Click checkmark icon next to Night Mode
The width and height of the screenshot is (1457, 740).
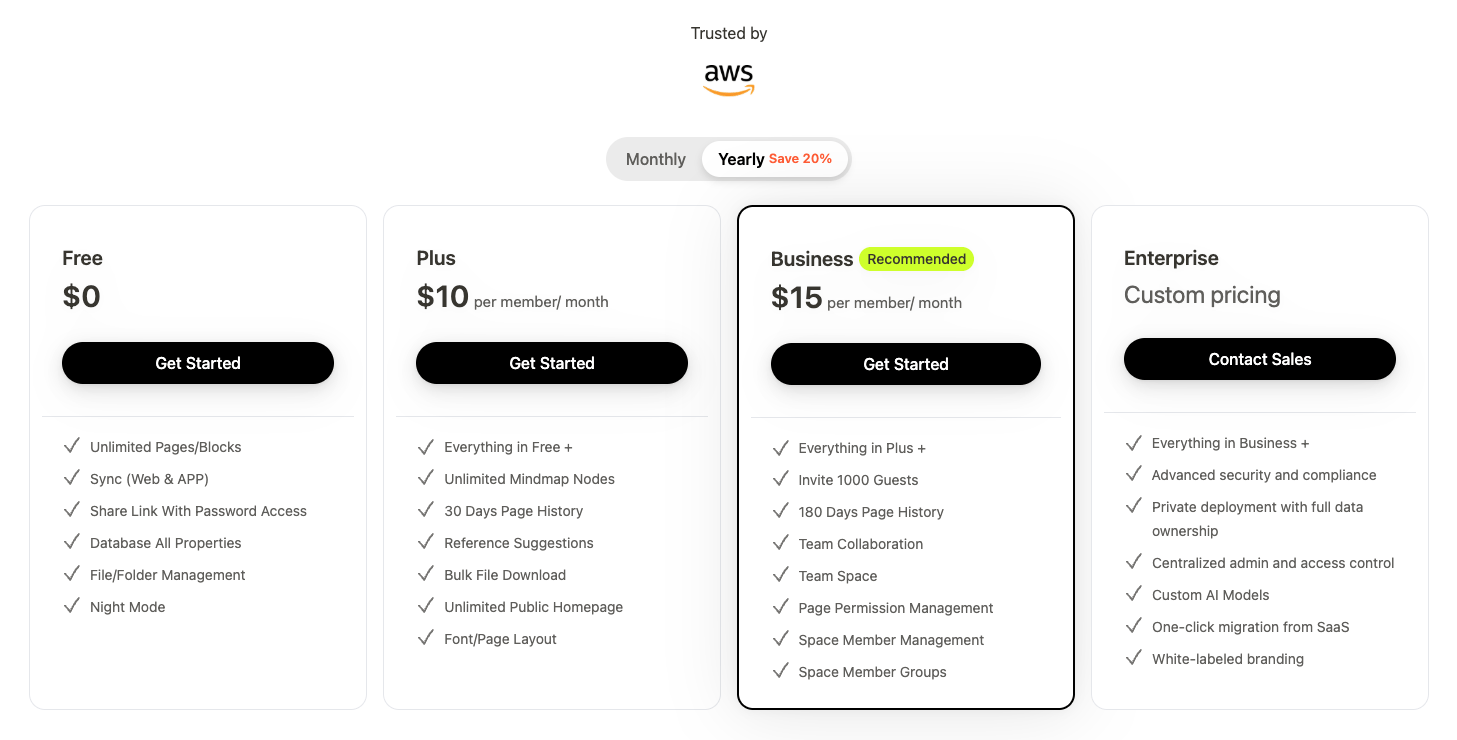click(x=71, y=606)
